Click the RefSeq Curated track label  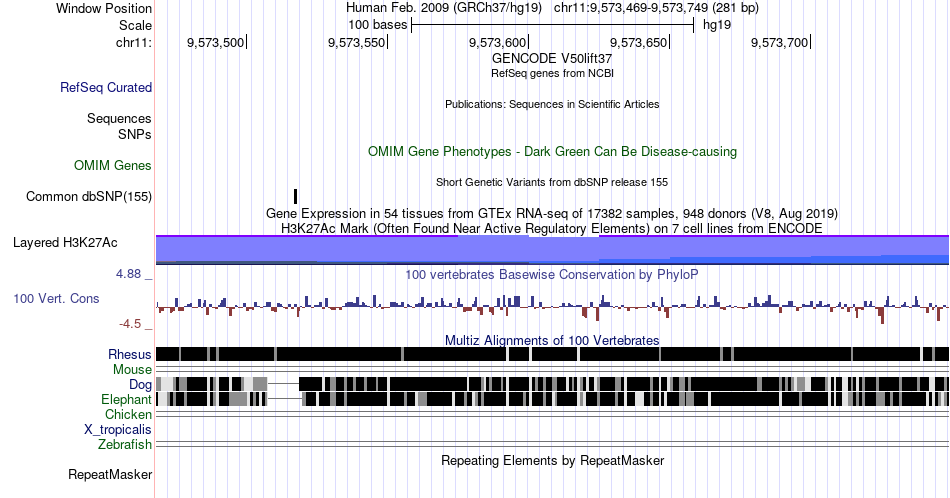coord(105,87)
